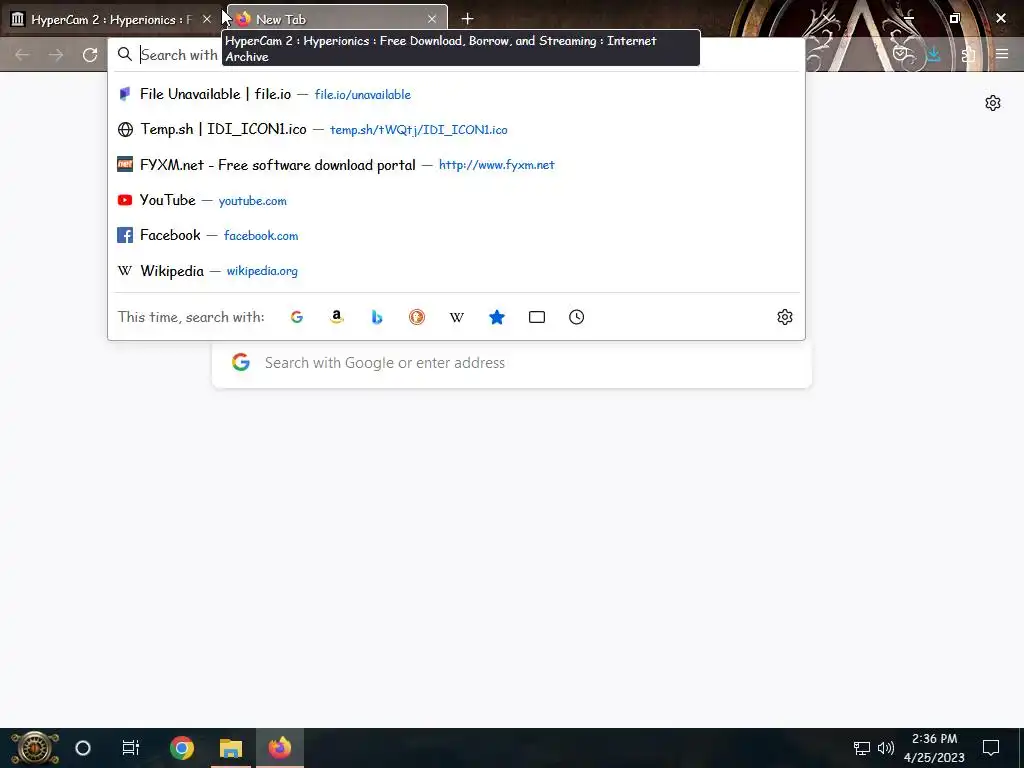1024x768 pixels.
Task: Open Temp.sh IDI_ICON1.ico suggestion
Action: click(456, 129)
